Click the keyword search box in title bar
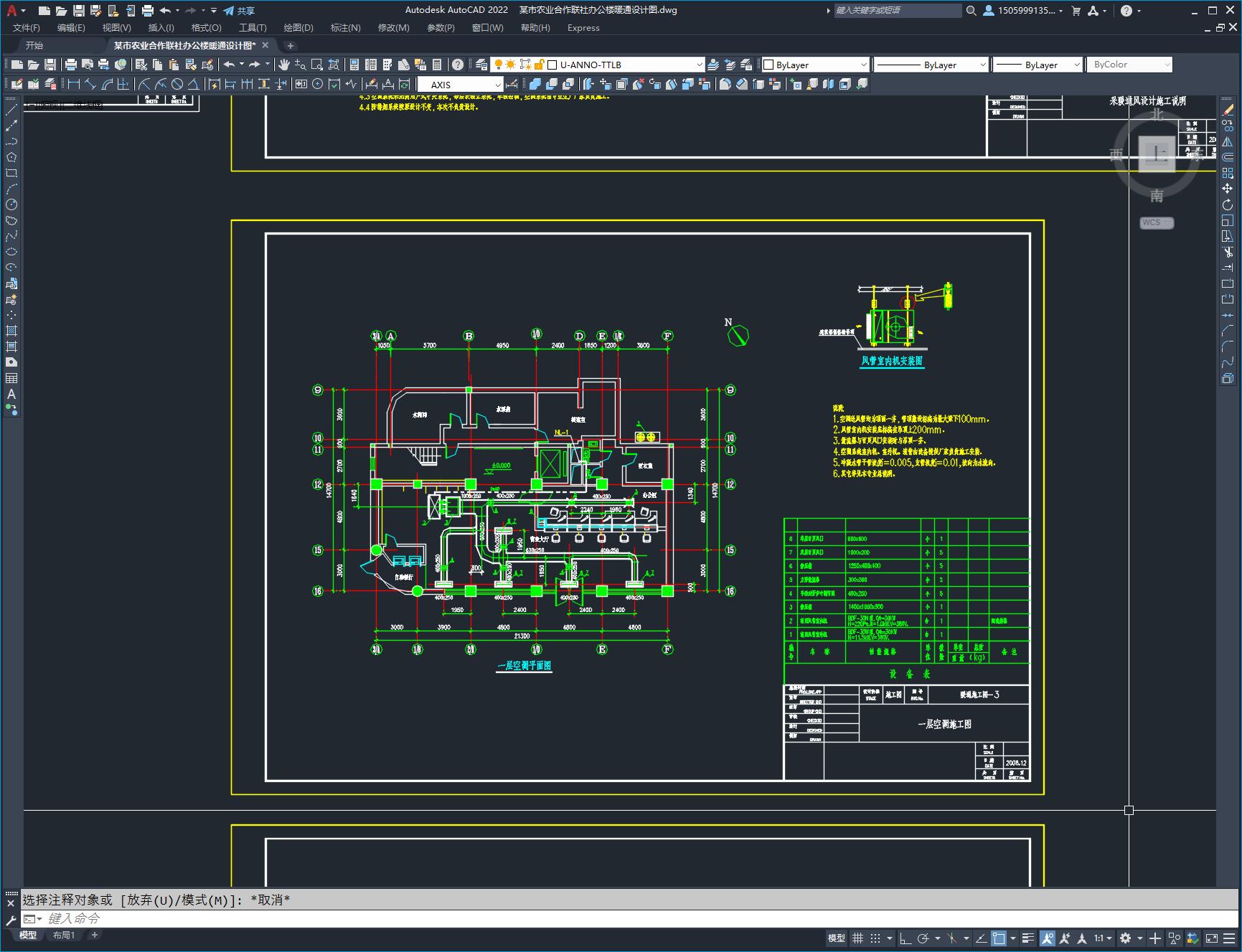This screenshot has height=952, width=1242. (898, 11)
